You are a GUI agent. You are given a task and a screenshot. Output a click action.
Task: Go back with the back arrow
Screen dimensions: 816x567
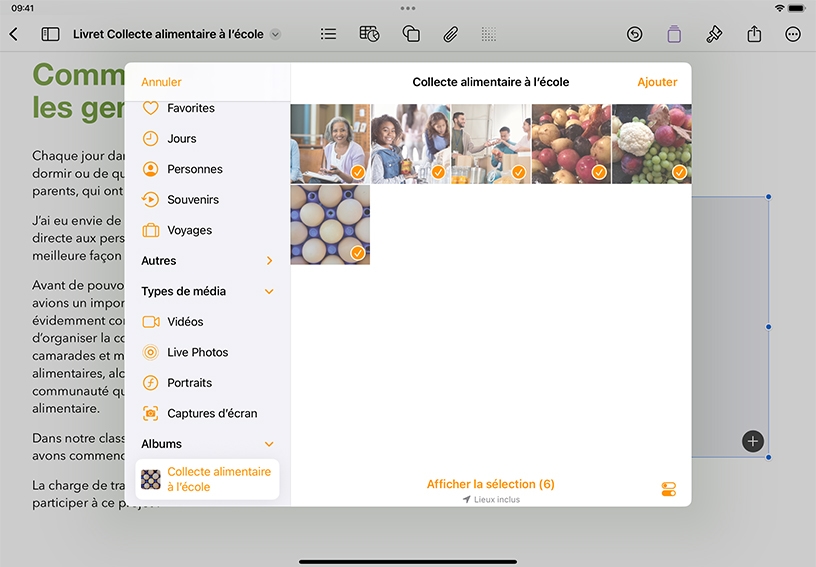pos(14,34)
